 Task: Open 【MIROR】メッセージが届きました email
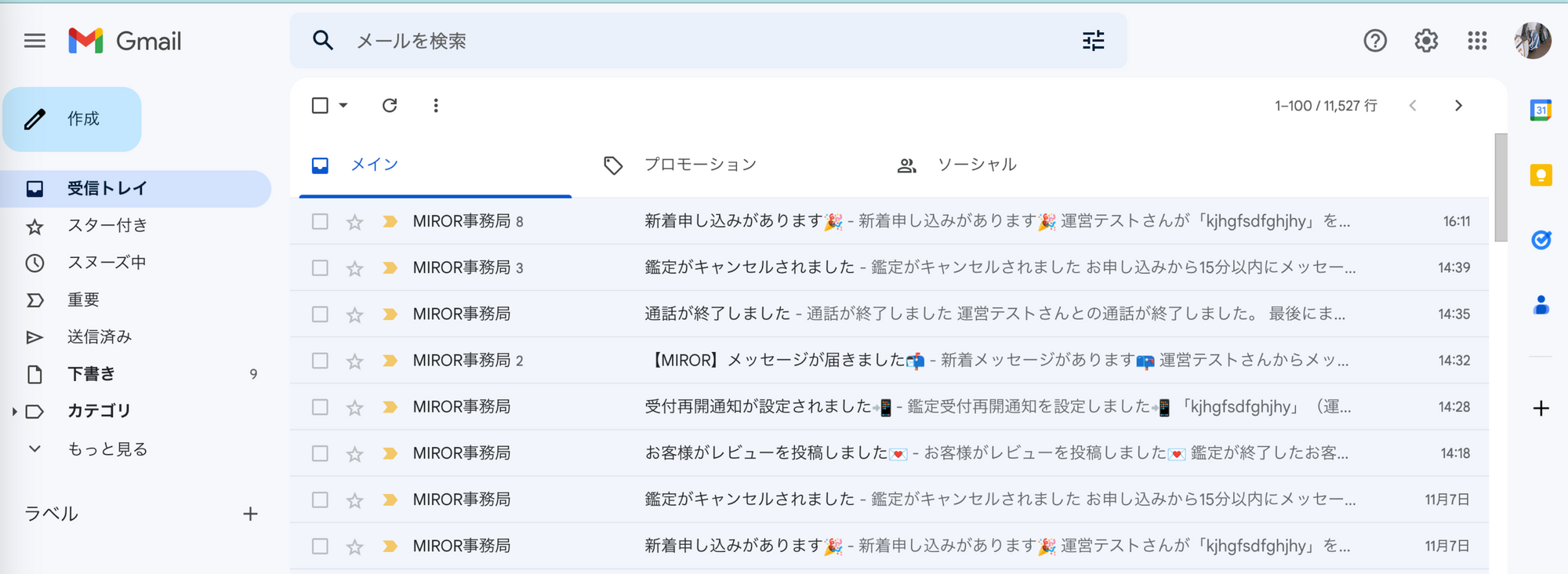tap(889, 361)
